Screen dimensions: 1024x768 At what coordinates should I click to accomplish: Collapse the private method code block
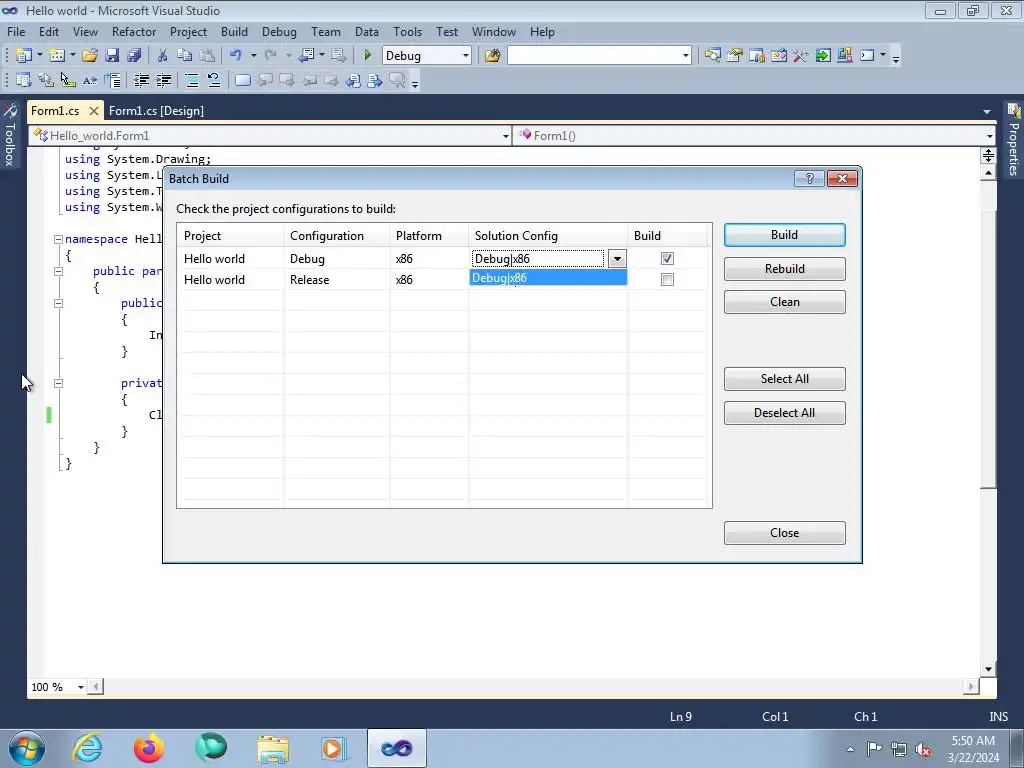click(58, 383)
